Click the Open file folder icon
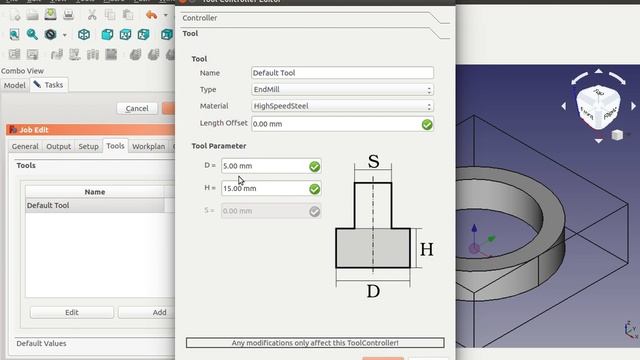 33,15
